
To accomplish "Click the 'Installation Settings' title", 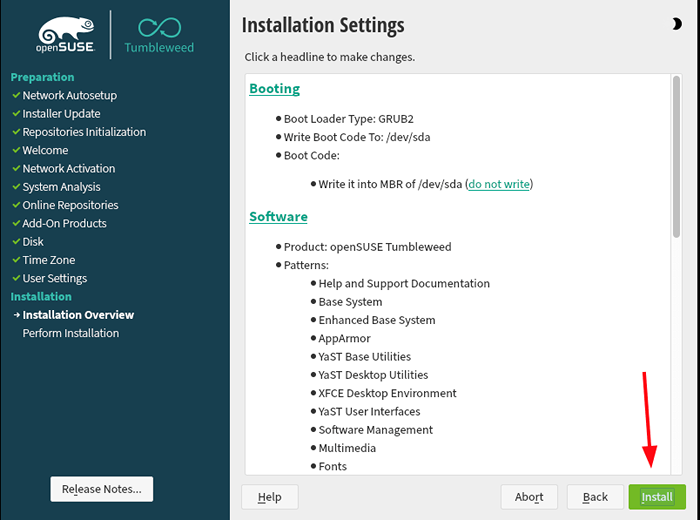I will point(323,25).
